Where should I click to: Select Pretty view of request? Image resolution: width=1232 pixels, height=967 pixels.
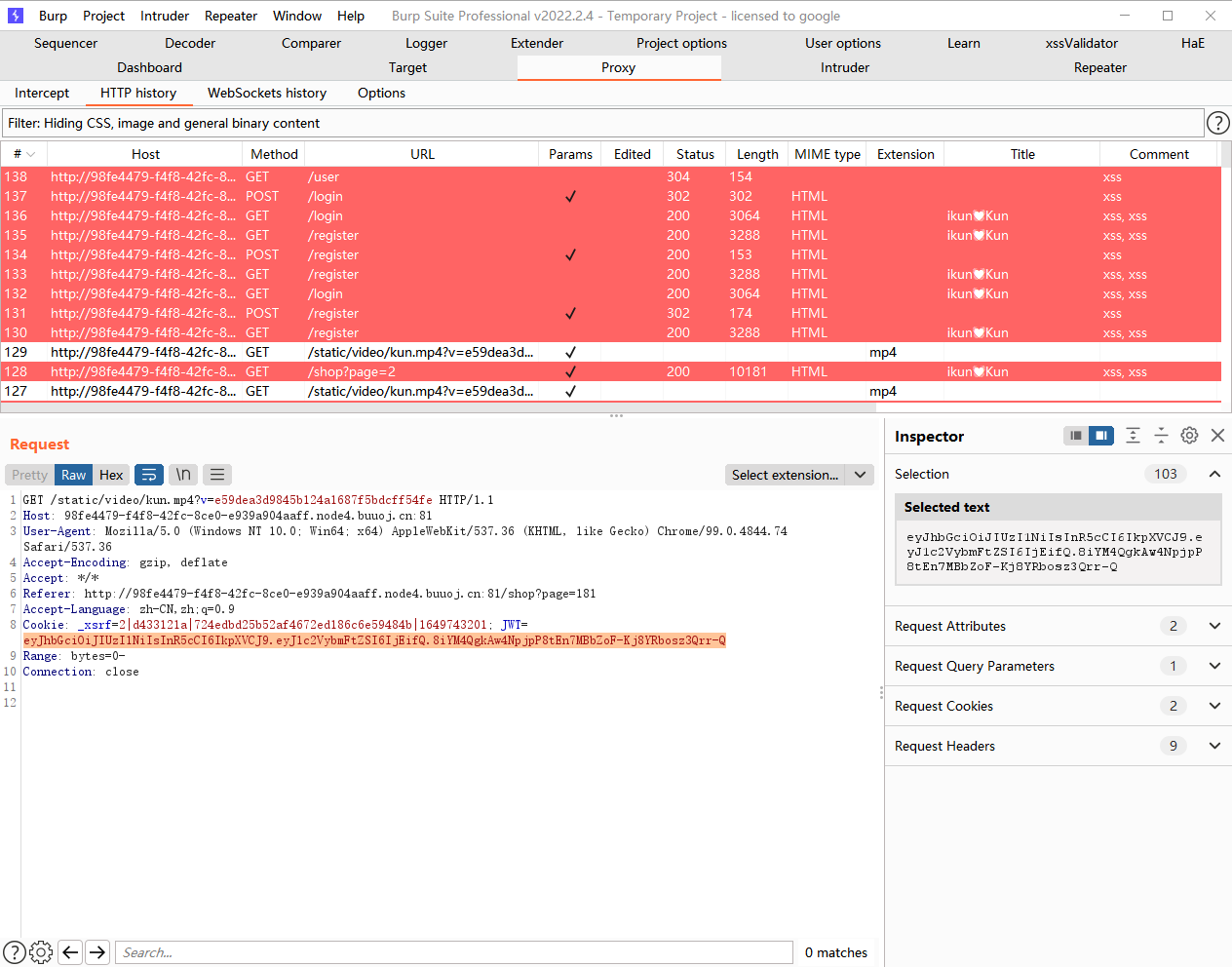point(29,475)
